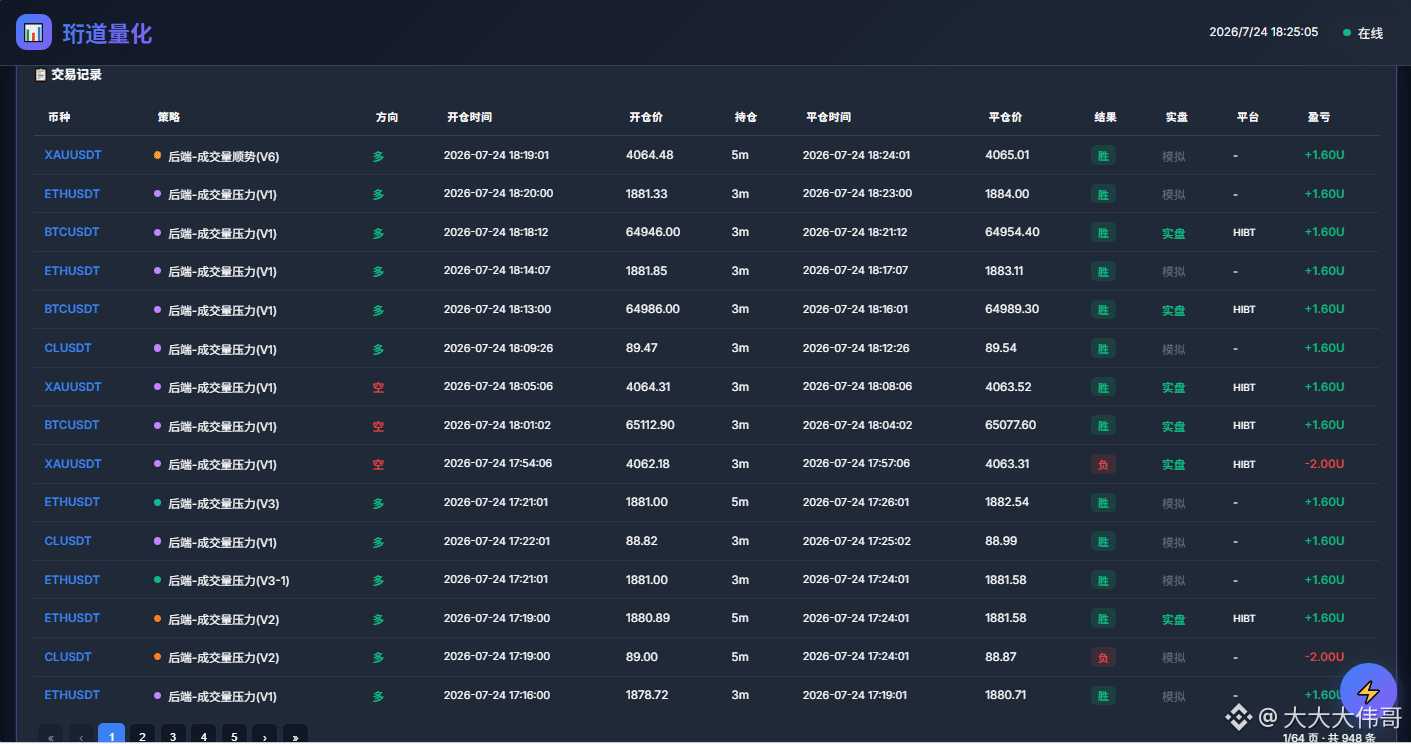Click the green dot before 后端-成交量压力(V3-1)
Viewport: 1411px width, 744px height.
coord(157,580)
